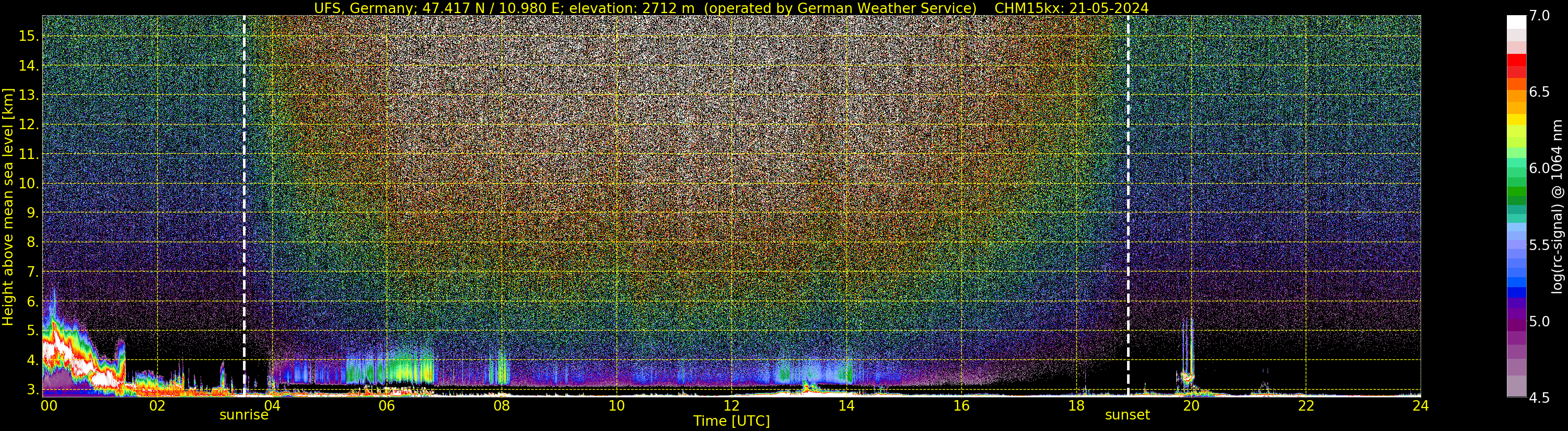
Task: Click the x-axis tick label '22'
Action: pyautogui.click(x=1306, y=405)
